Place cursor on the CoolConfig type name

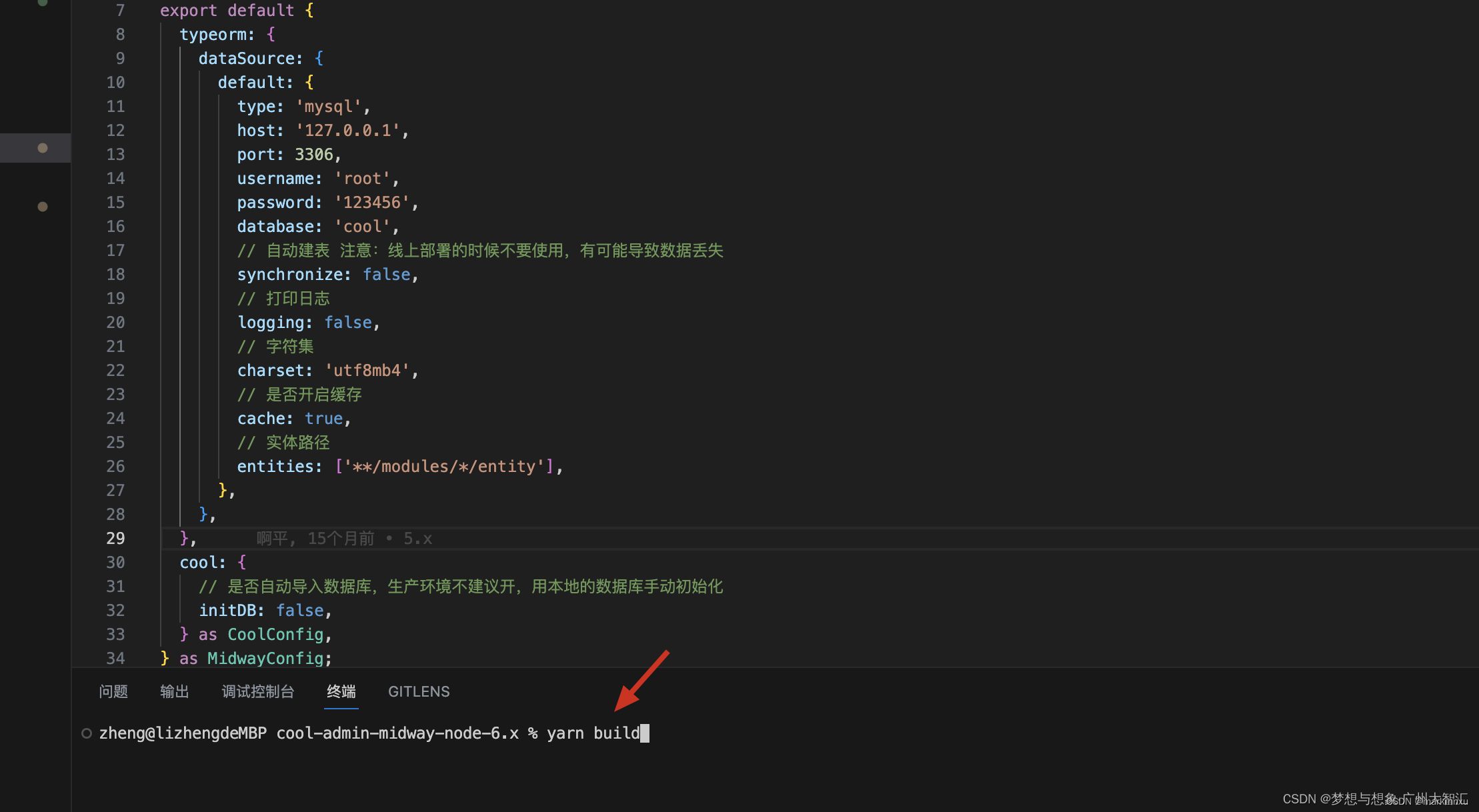[x=275, y=635]
